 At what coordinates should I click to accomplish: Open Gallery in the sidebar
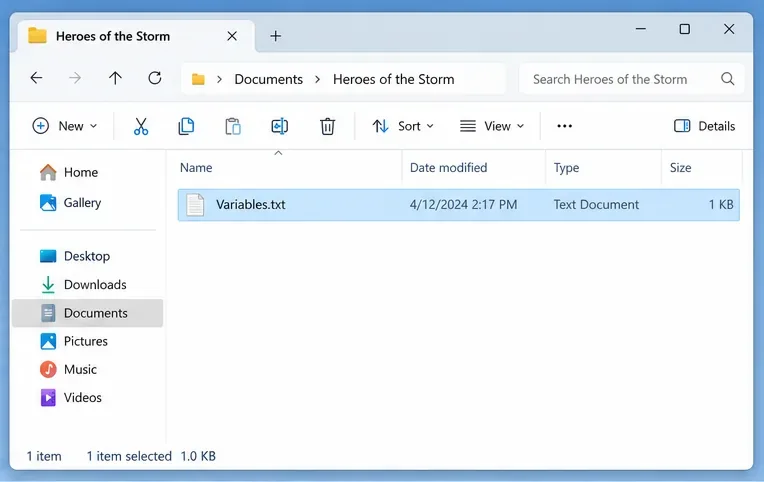[x=70, y=203]
